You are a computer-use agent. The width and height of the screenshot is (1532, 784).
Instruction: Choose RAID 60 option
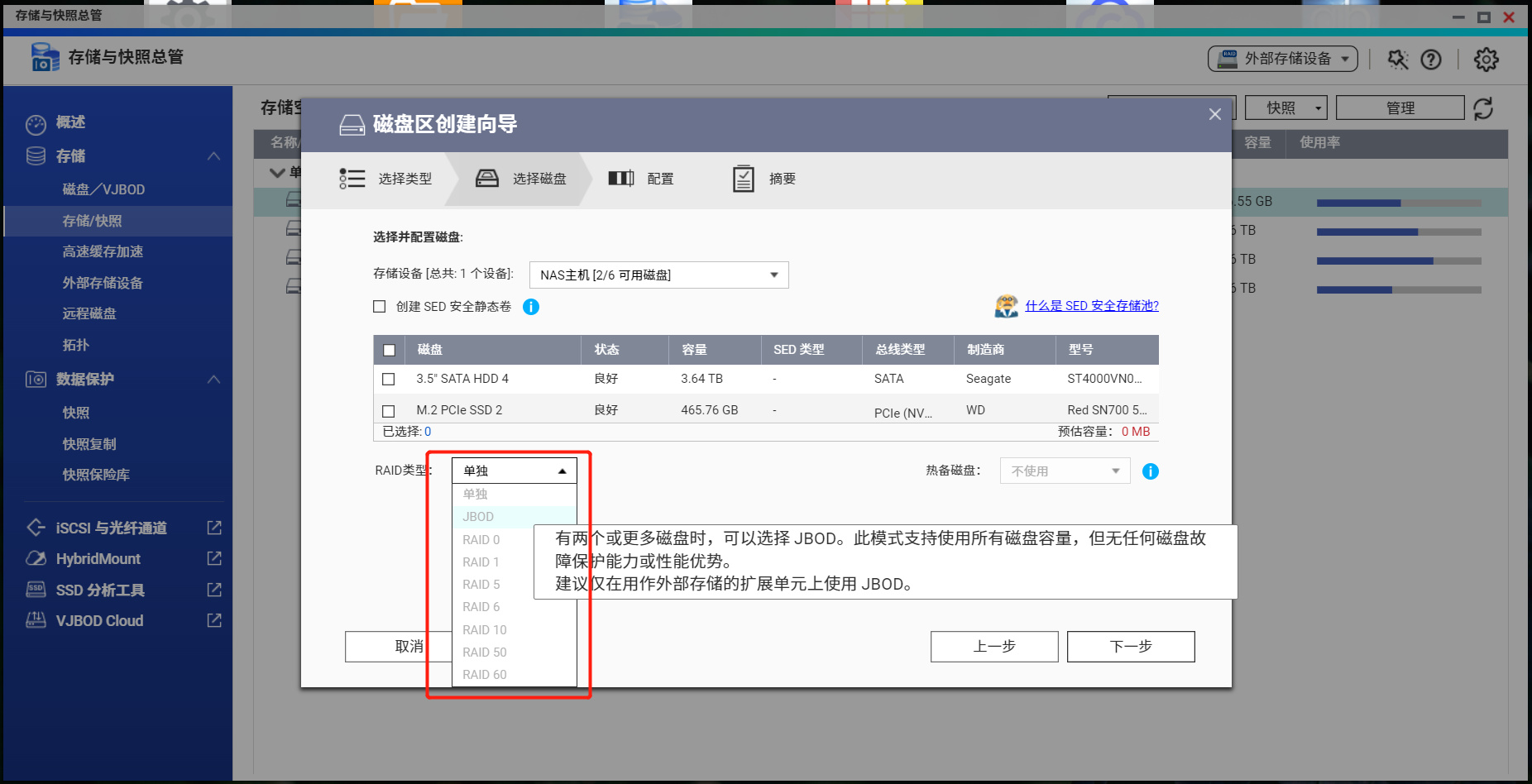[x=515, y=675]
